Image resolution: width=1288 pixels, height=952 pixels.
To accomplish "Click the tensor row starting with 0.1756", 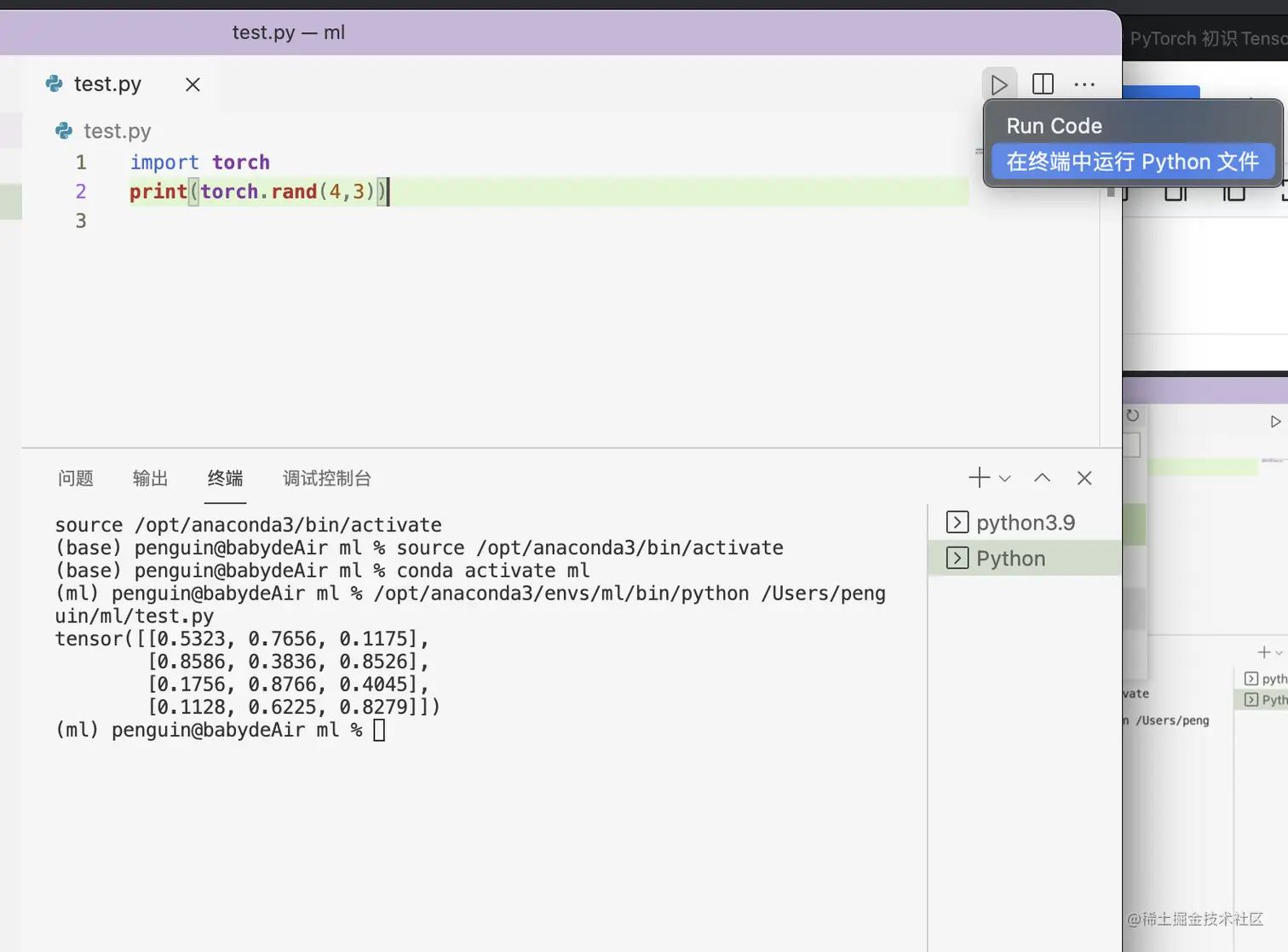I will tap(288, 685).
